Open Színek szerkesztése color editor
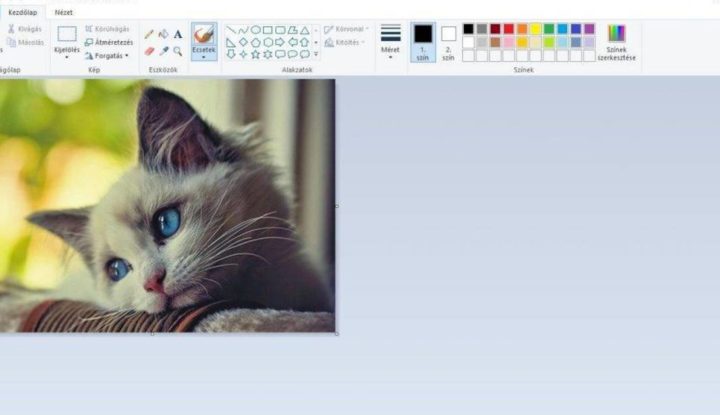 click(616, 42)
